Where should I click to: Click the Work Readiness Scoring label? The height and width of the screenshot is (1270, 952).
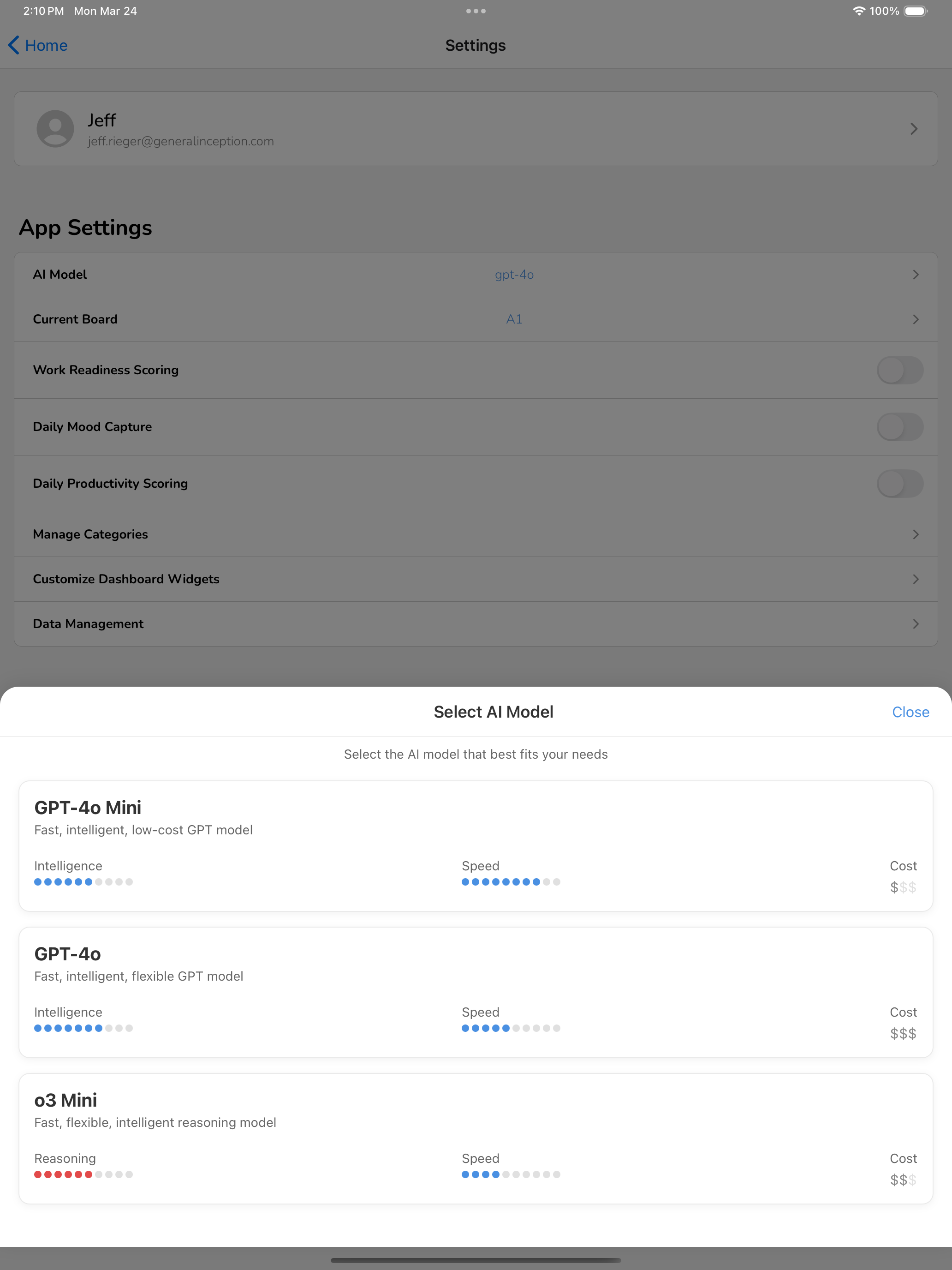(106, 370)
